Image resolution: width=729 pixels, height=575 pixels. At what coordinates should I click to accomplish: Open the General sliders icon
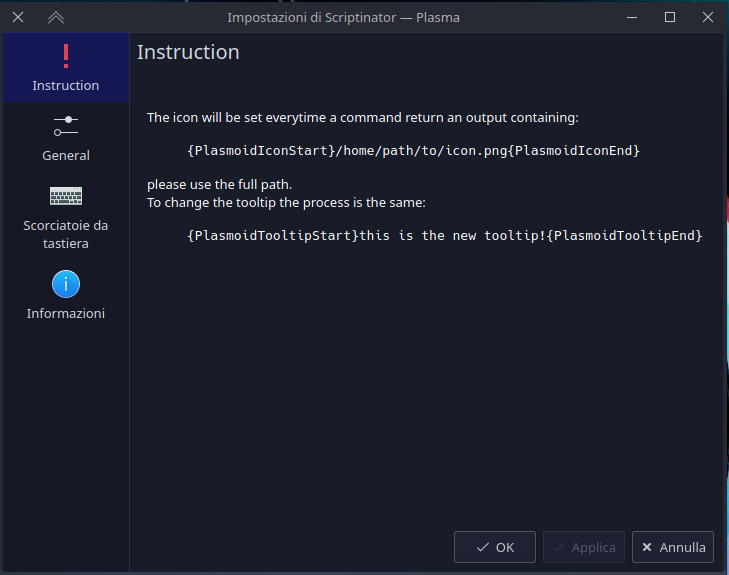click(66, 126)
